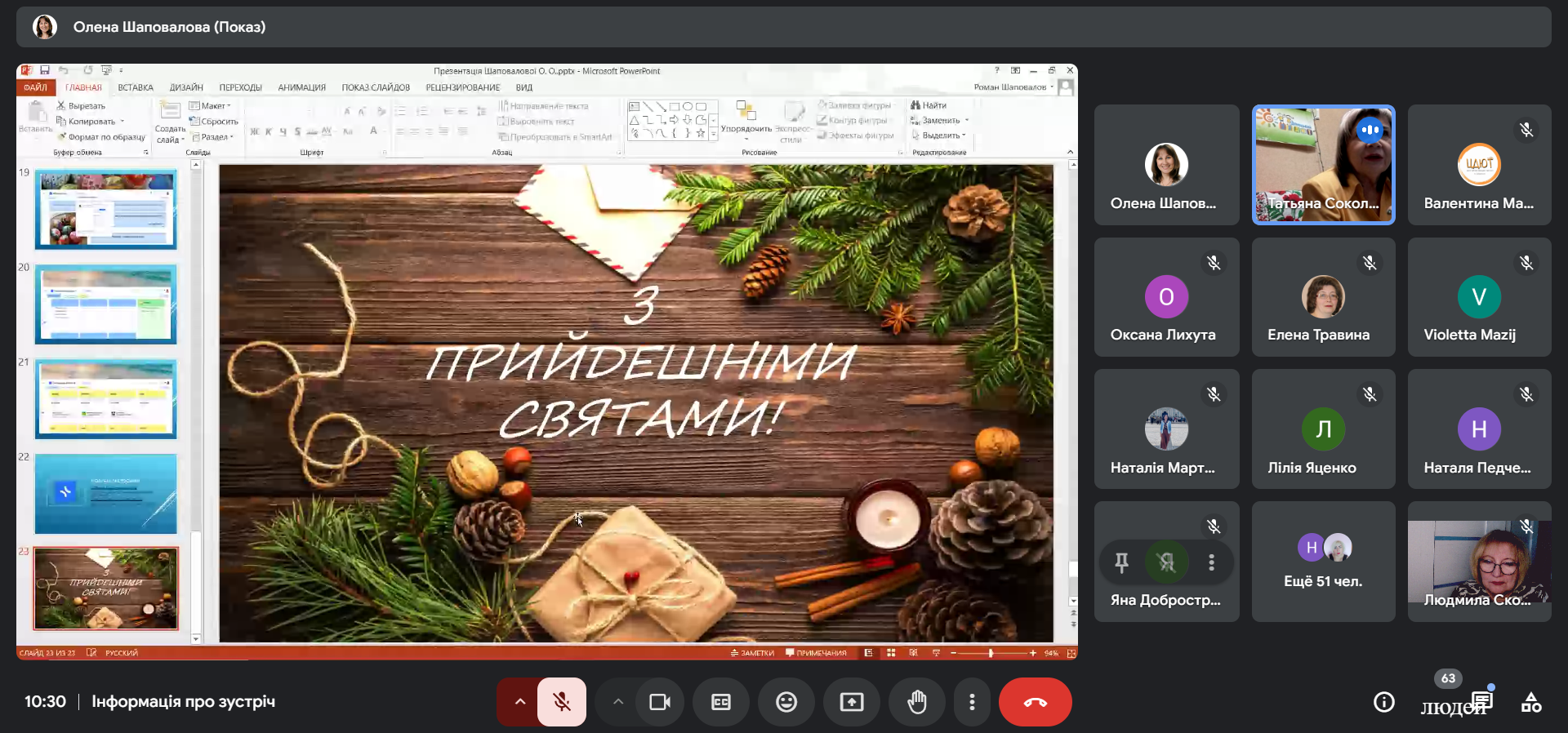1568x733 pixels.
Task: Click the red leave call button
Action: pos(1035,702)
